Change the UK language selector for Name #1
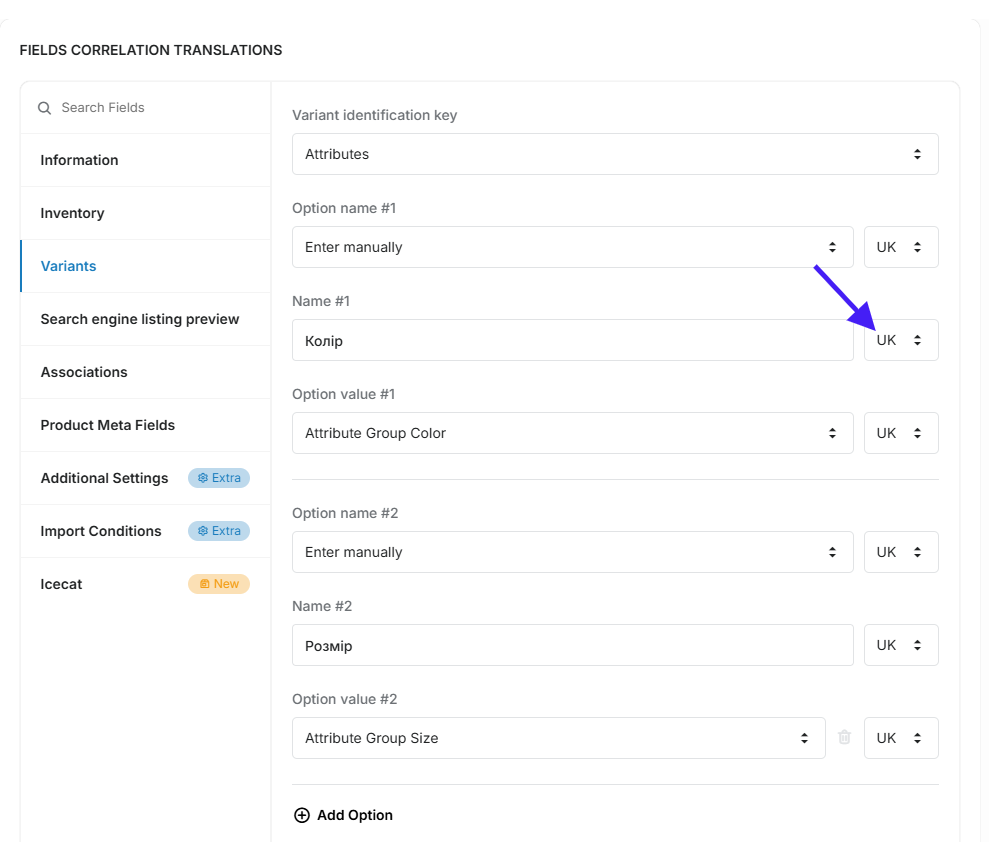989x842 pixels. [901, 340]
